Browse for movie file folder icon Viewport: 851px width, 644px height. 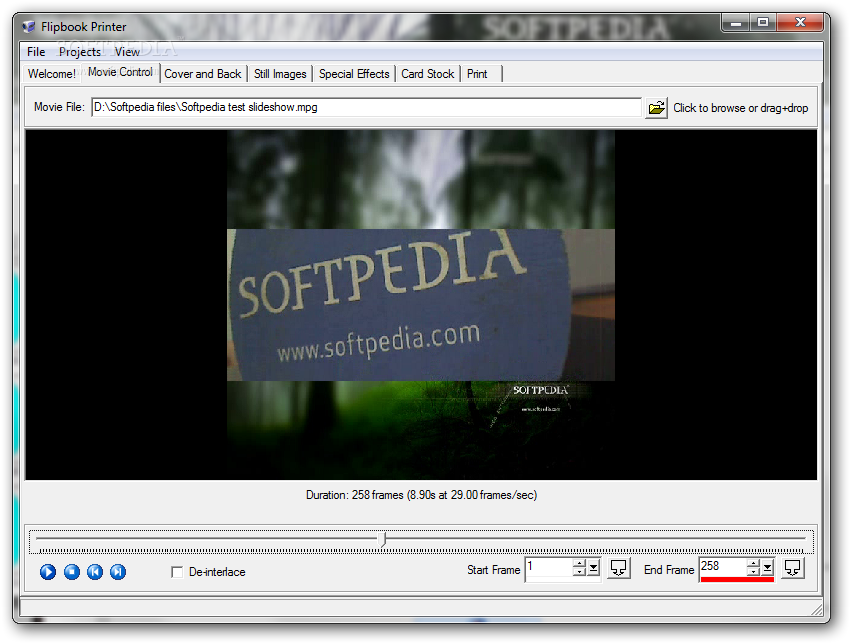(x=657, y=108)
